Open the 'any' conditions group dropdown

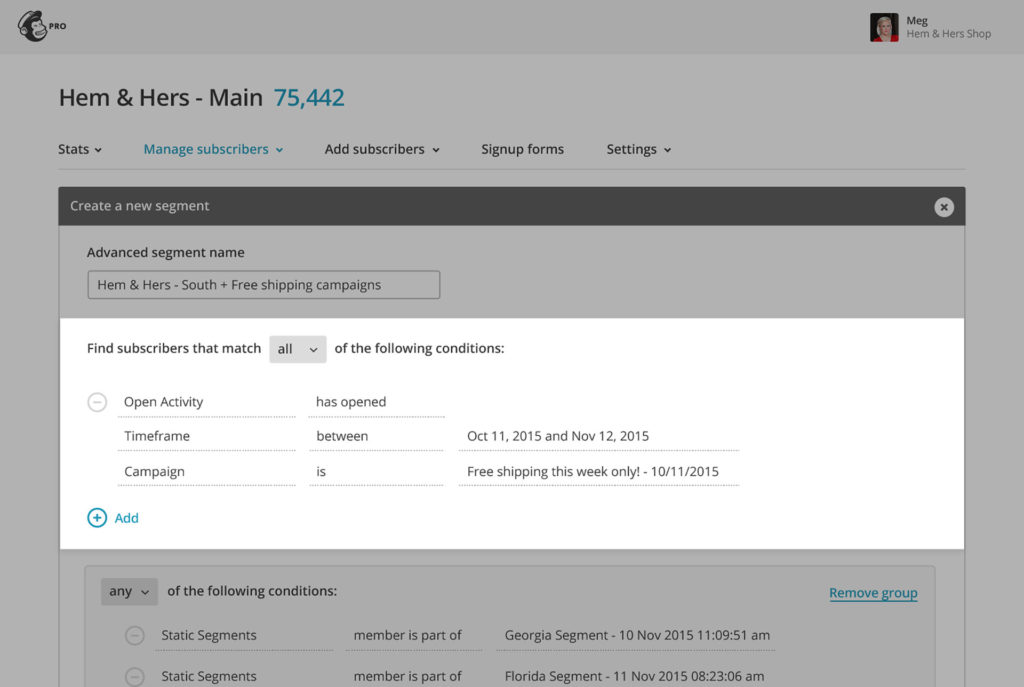pyautogui.click(x=128, y=591)
